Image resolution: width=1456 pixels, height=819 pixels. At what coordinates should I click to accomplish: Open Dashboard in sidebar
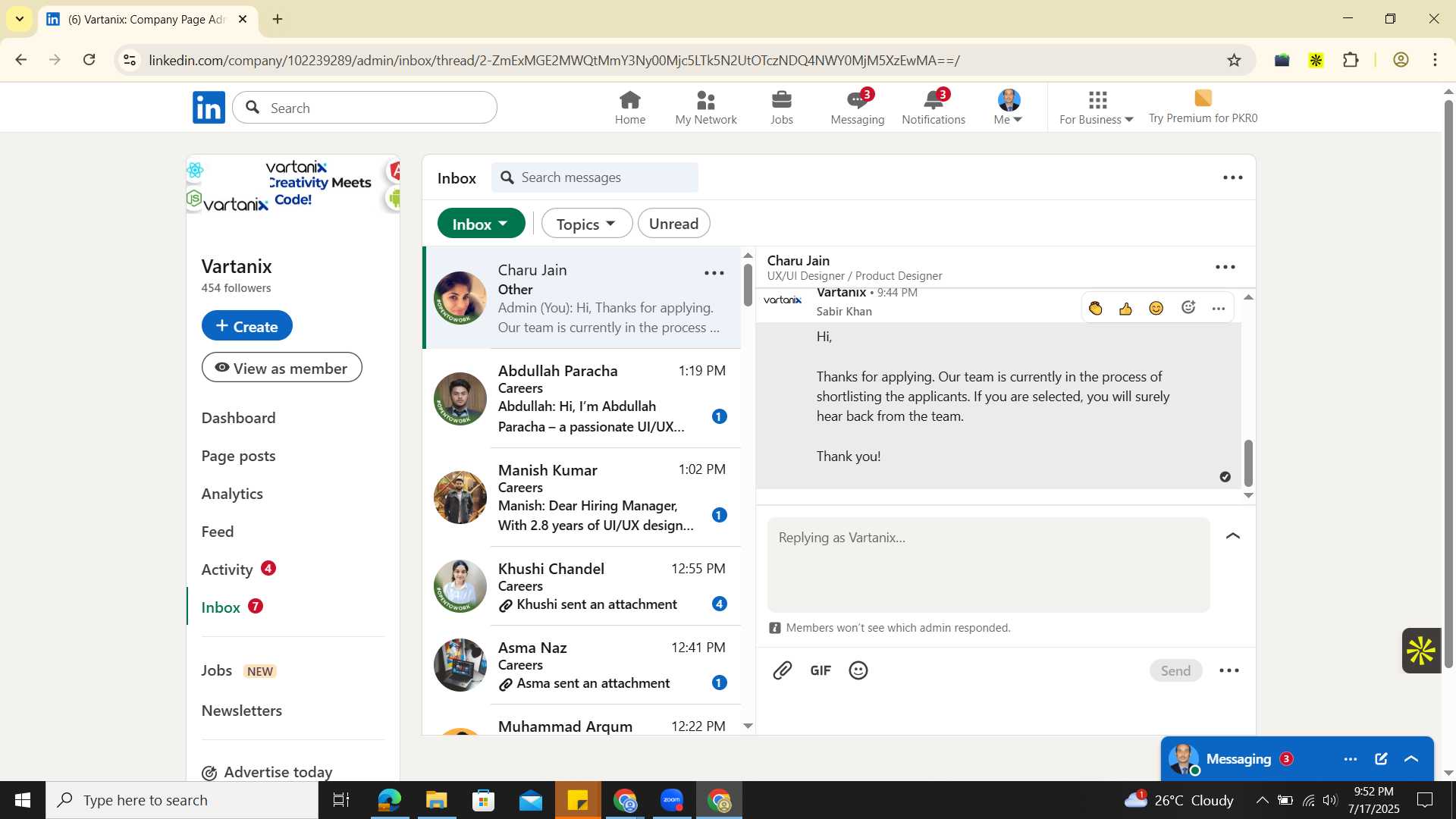pos(238,418)
